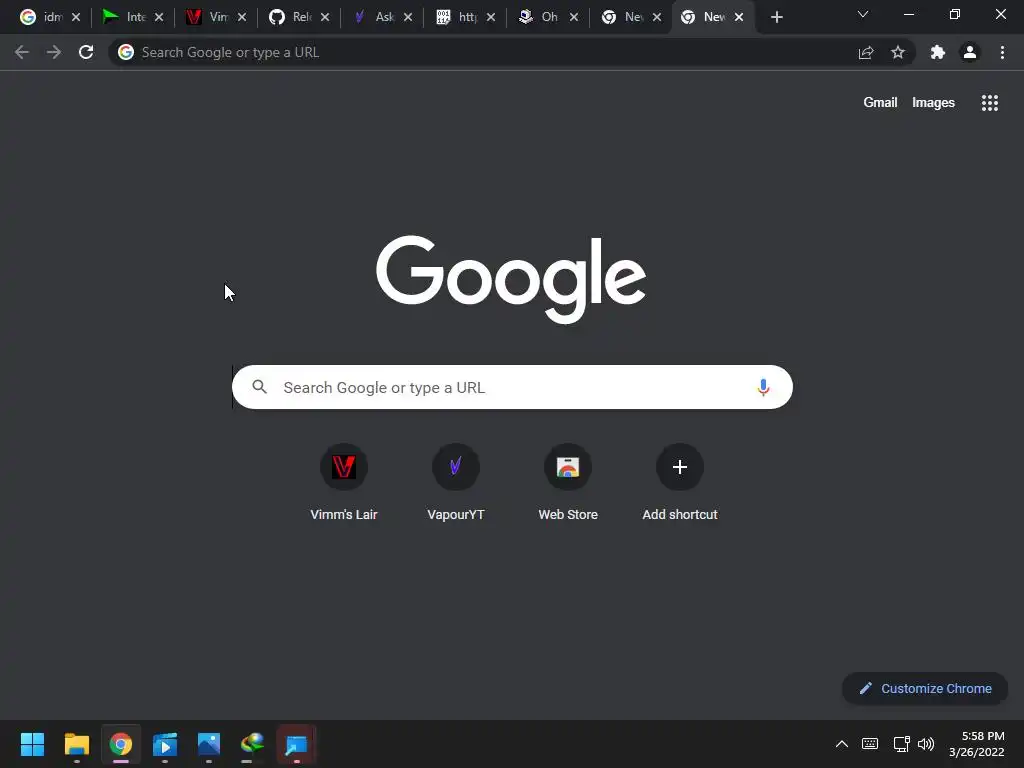Close the 'idm' tab
Viewport: 1024px width, 768px height.
click(x=76, y=17)
